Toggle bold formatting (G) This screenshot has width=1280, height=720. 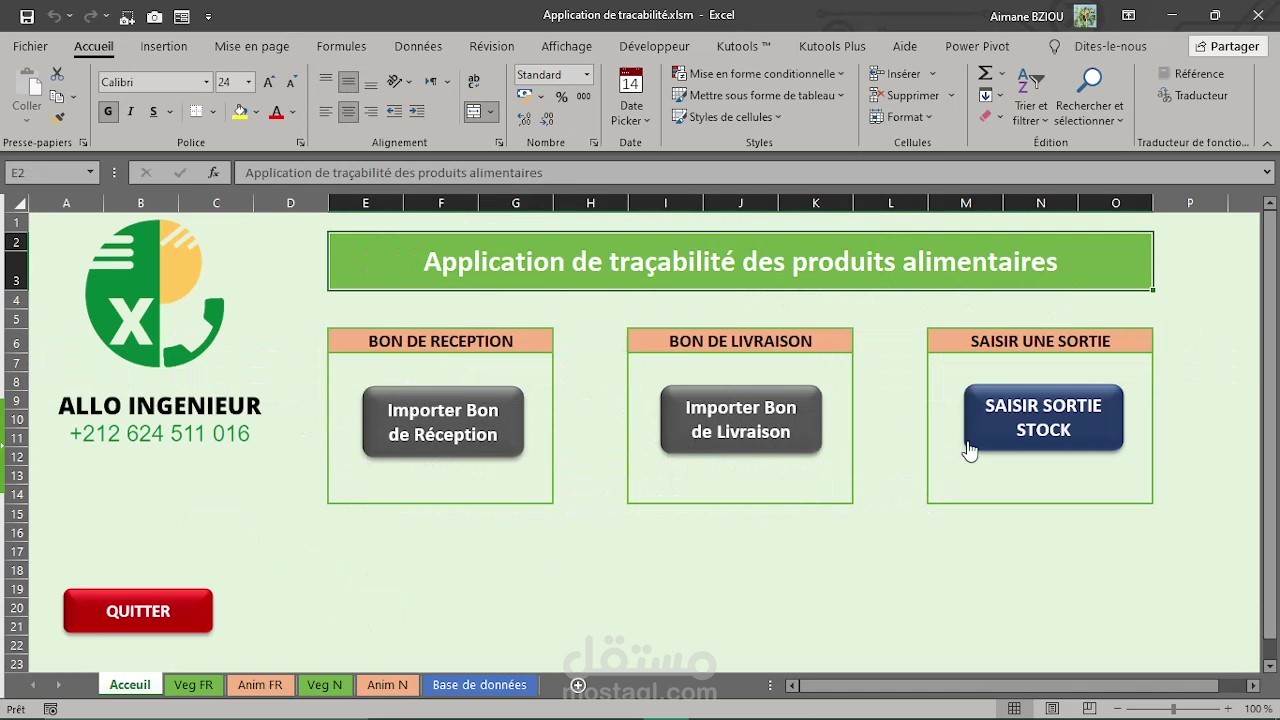point(108,112)
